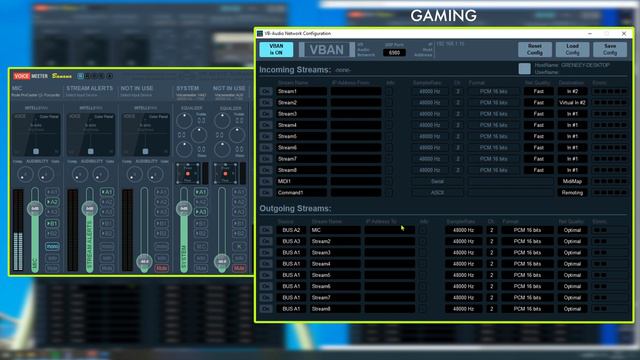Click IP Address From field for Stream1
The width and height of the screenshot is (640, 360).
coord(356,91)
